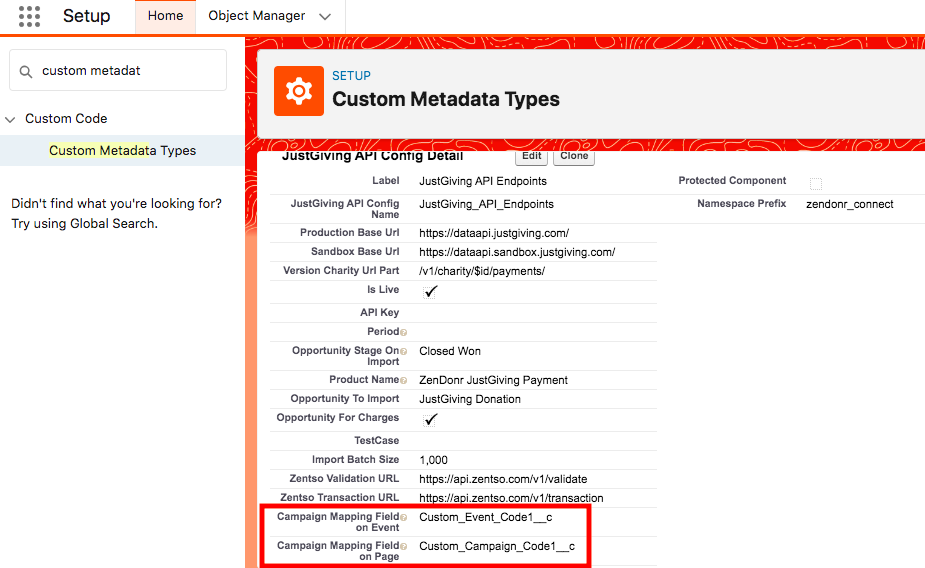Click the magnifier icon in Quick Find

[24, 71]
